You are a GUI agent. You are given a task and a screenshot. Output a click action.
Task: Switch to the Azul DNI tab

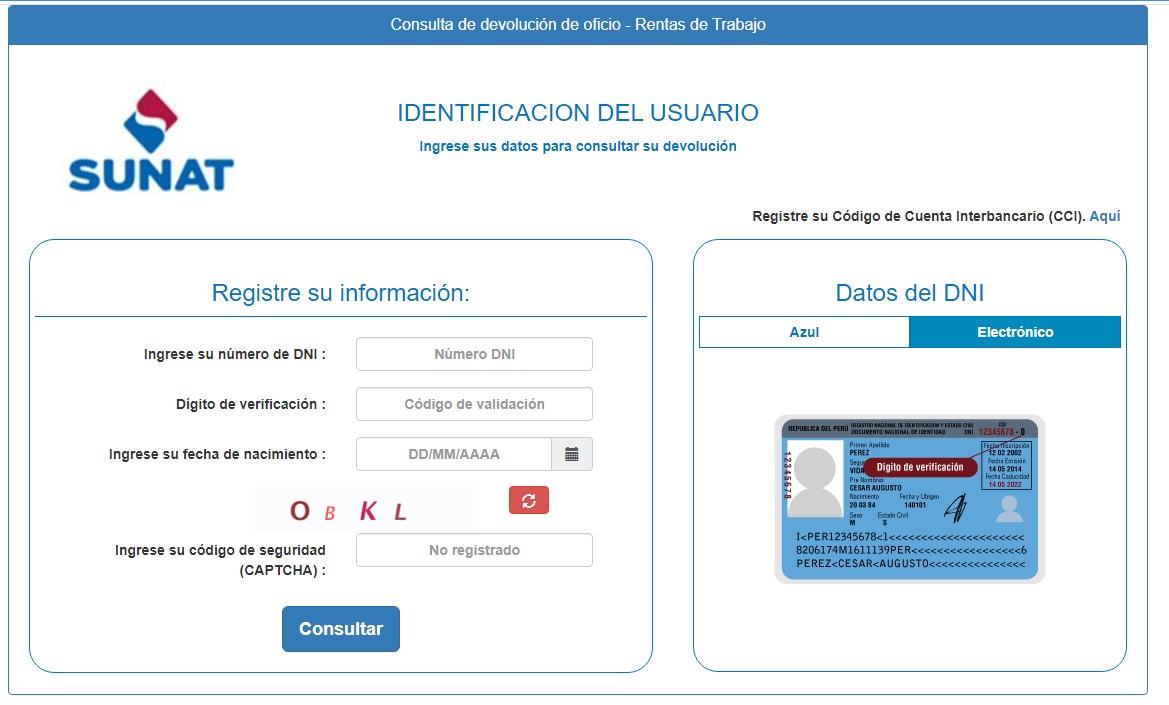coord(804,332)
